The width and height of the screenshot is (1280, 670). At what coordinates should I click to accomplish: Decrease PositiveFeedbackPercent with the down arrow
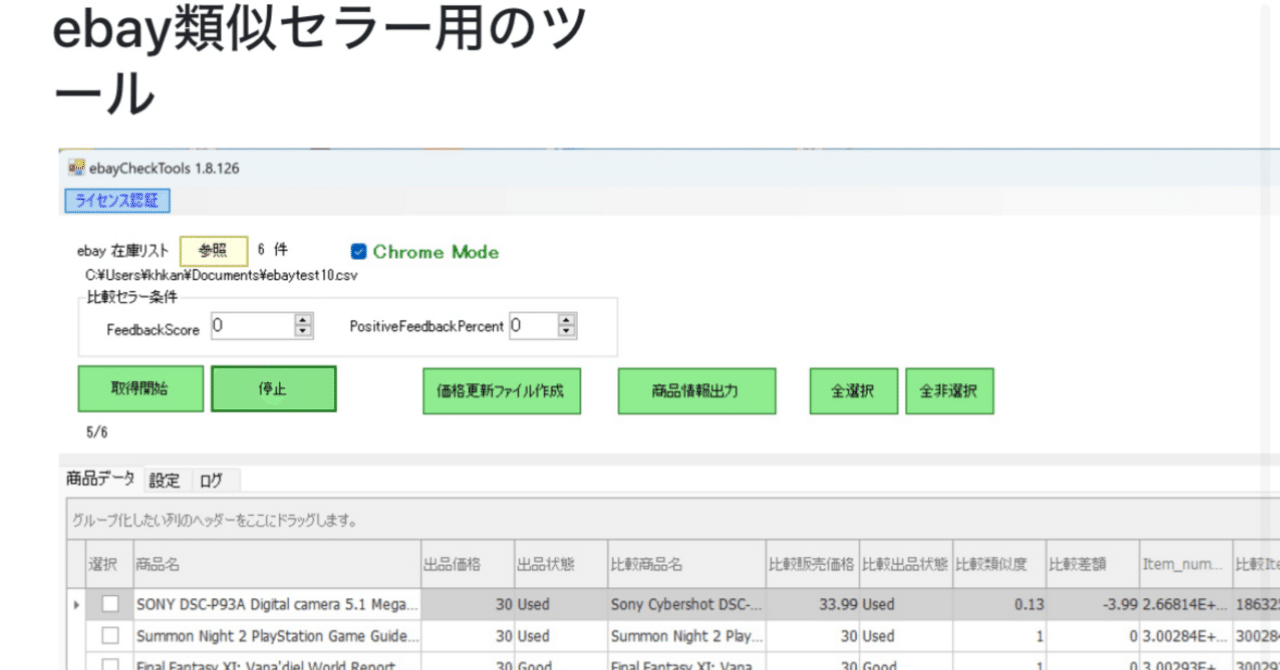tap(567, 332)
